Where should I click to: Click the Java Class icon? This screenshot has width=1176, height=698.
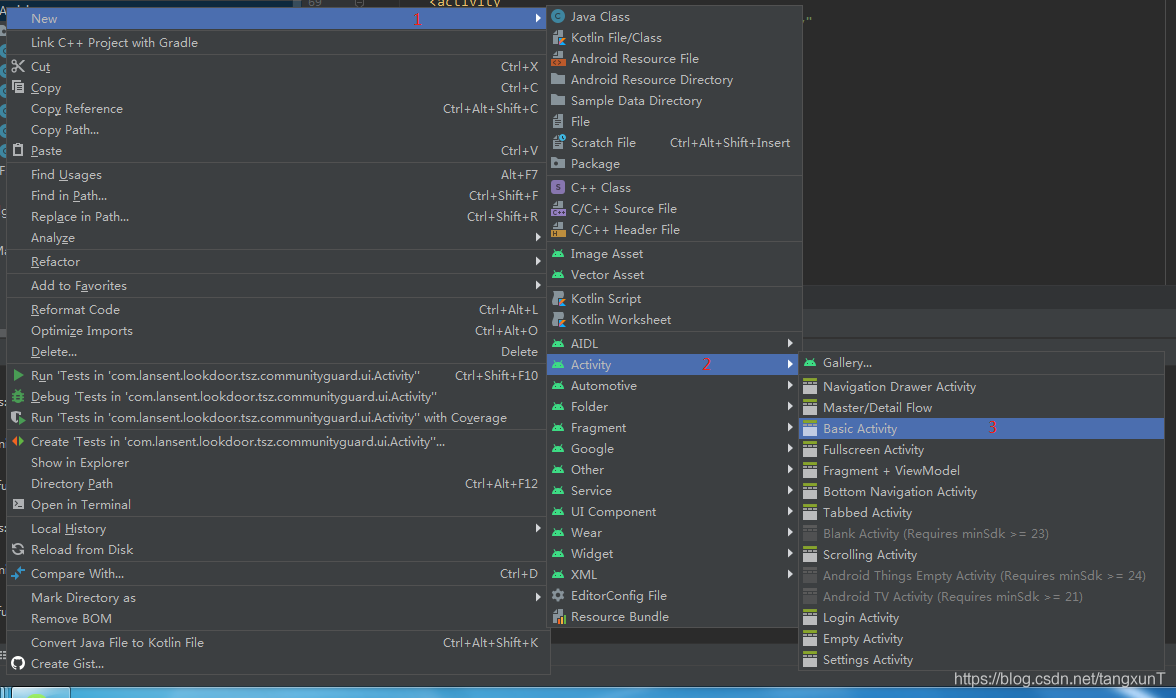558,17
